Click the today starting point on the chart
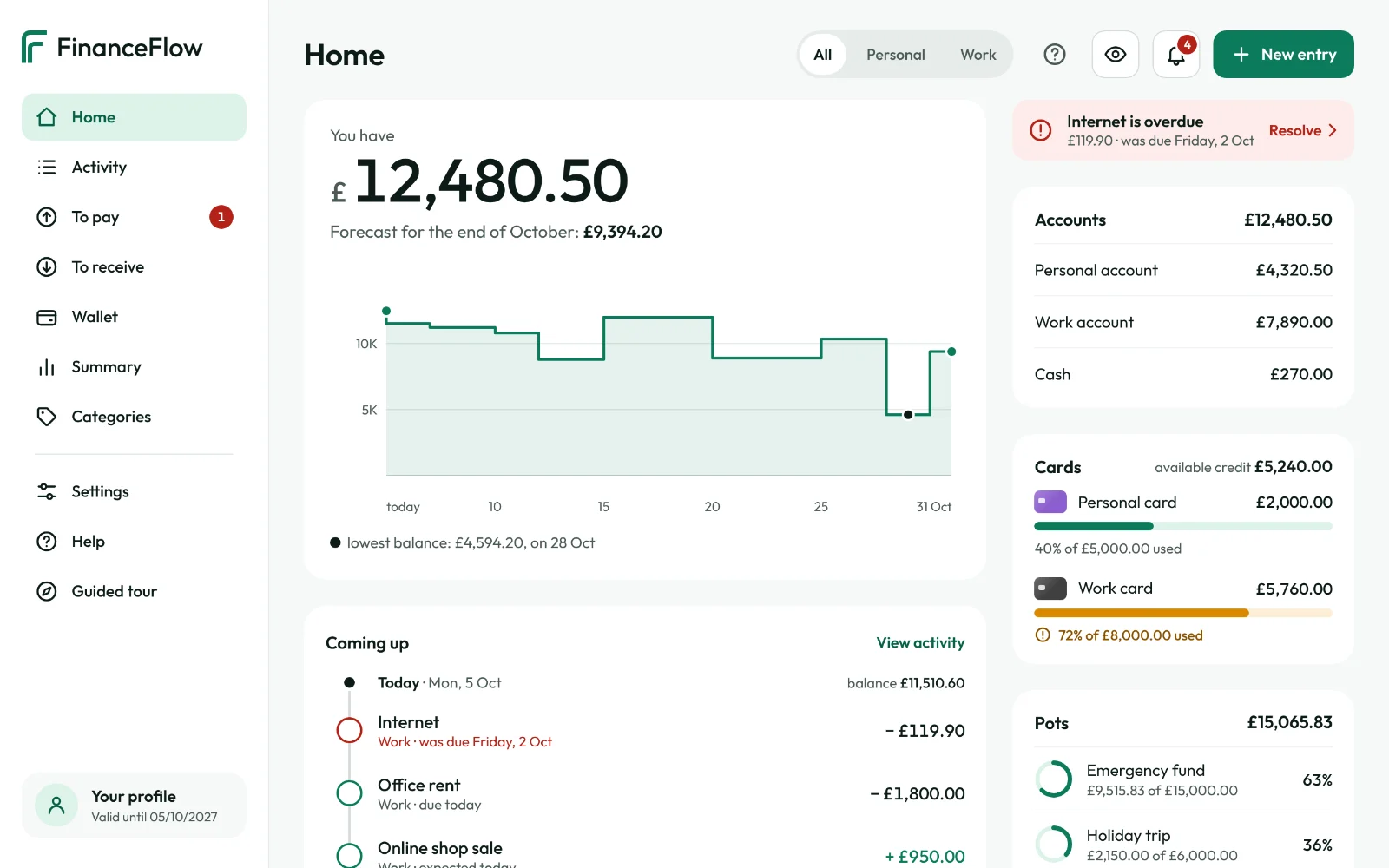The width and height of the screenshot is (1389, 868). coord(386,311)
